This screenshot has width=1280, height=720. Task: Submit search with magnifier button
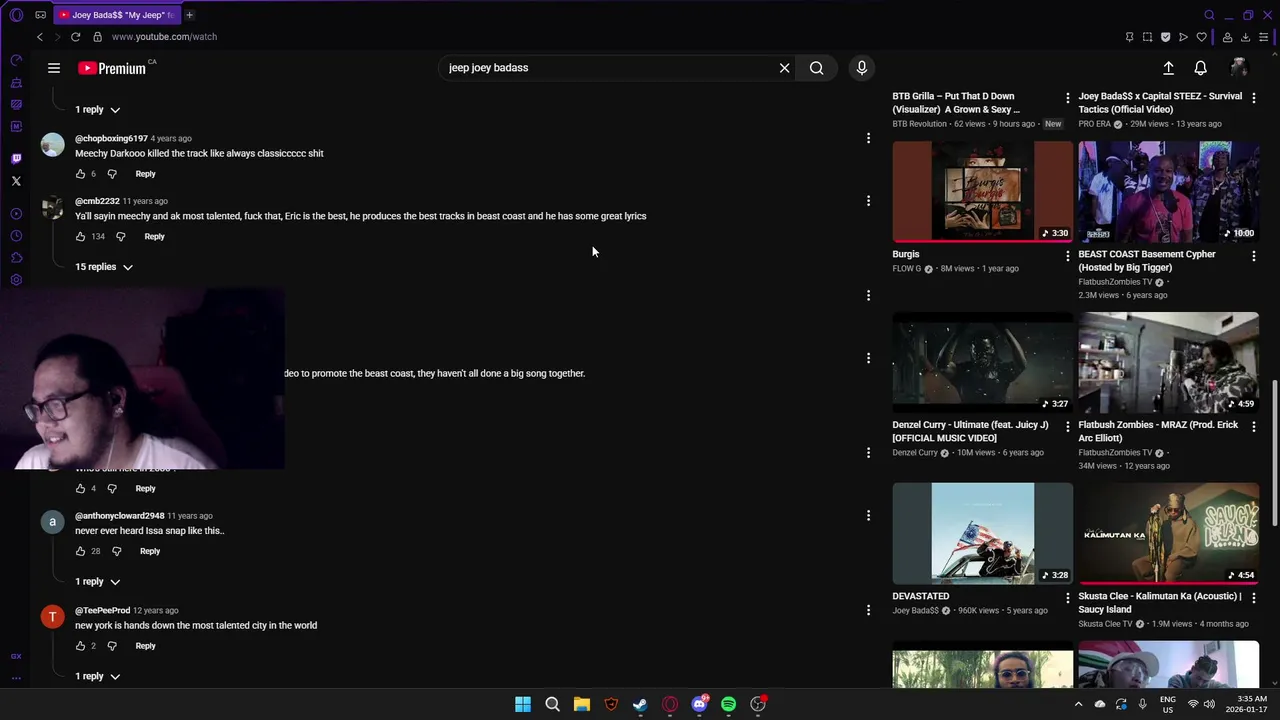(817, 68)
